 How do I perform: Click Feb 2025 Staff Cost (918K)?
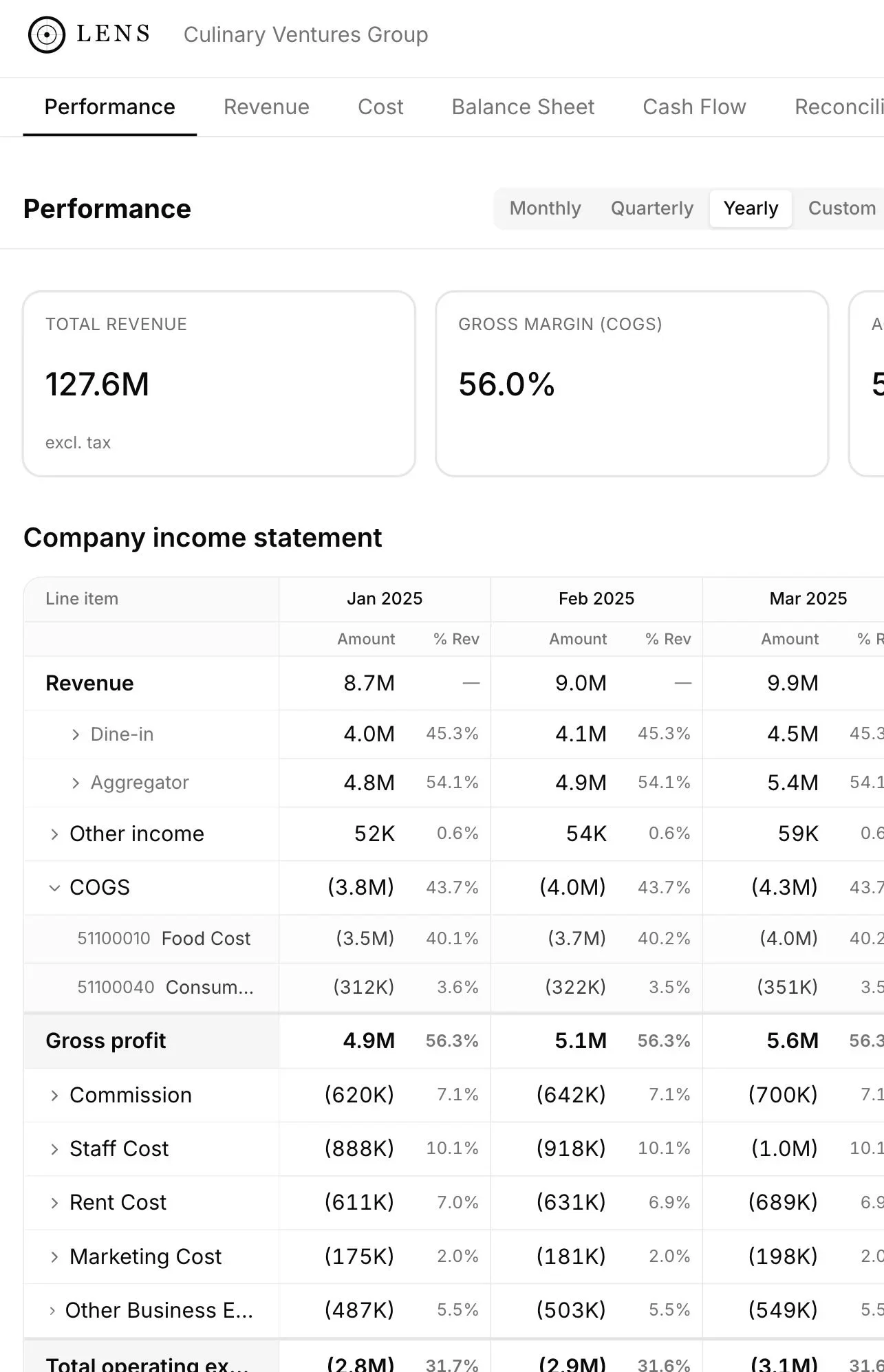tap(572, 1149)
